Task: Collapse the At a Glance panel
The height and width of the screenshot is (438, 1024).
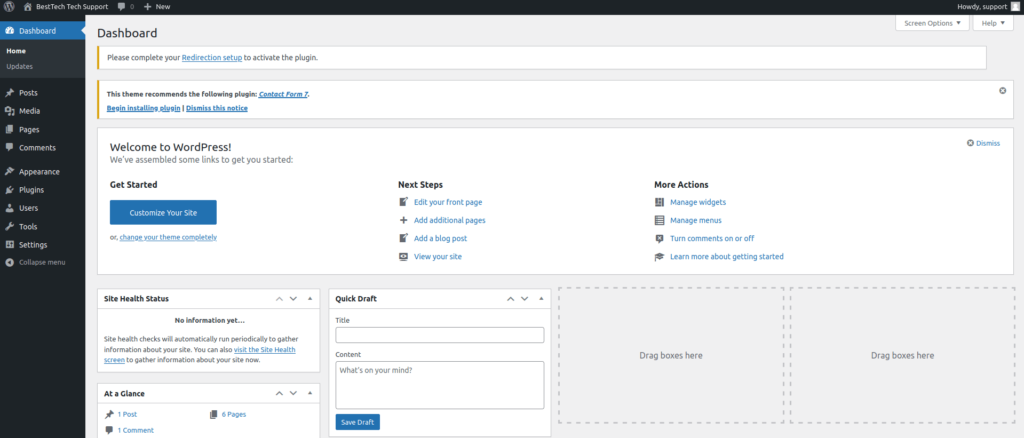Action: [x=310, y=393]
